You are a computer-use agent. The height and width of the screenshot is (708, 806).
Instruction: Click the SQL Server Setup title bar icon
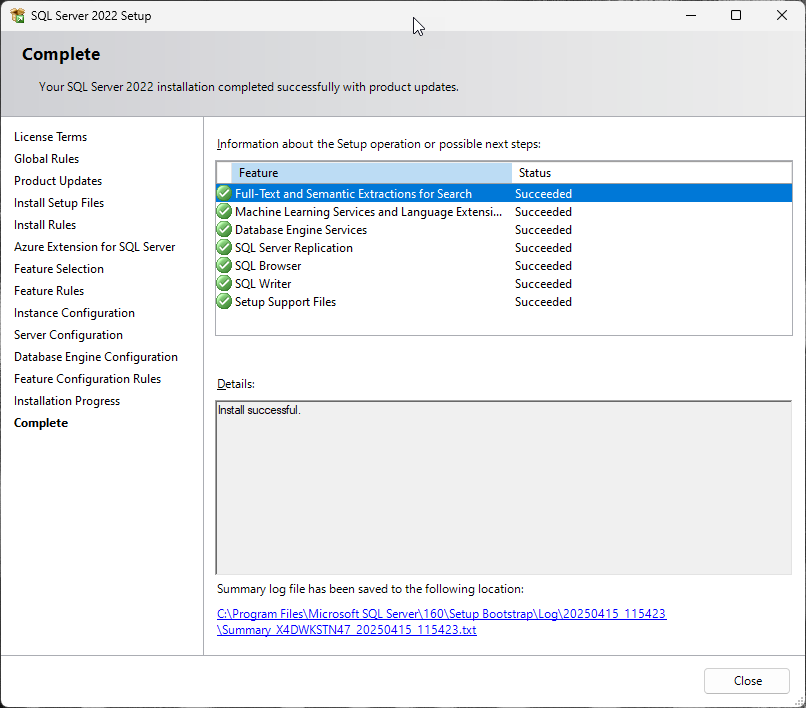[x=17, y=16]
